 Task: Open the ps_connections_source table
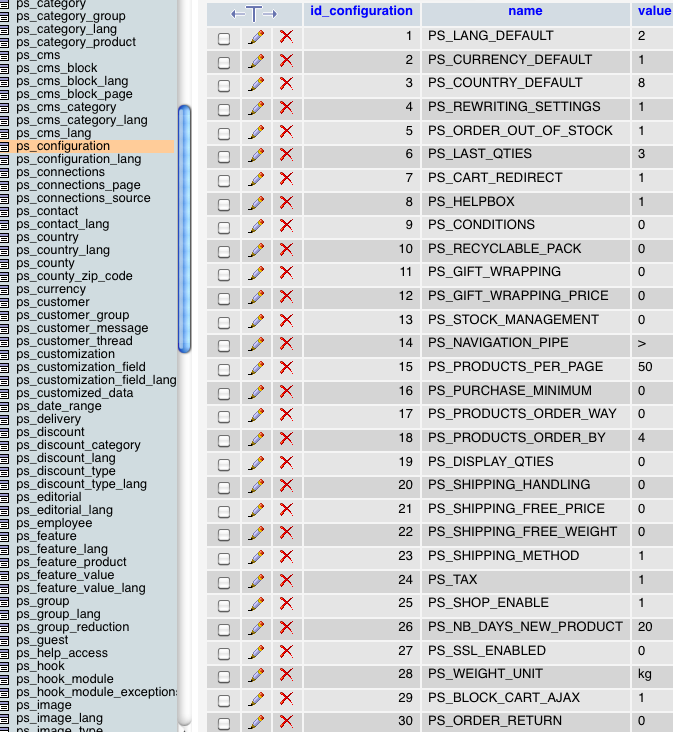pyautogui.click(x=83, y=198)
